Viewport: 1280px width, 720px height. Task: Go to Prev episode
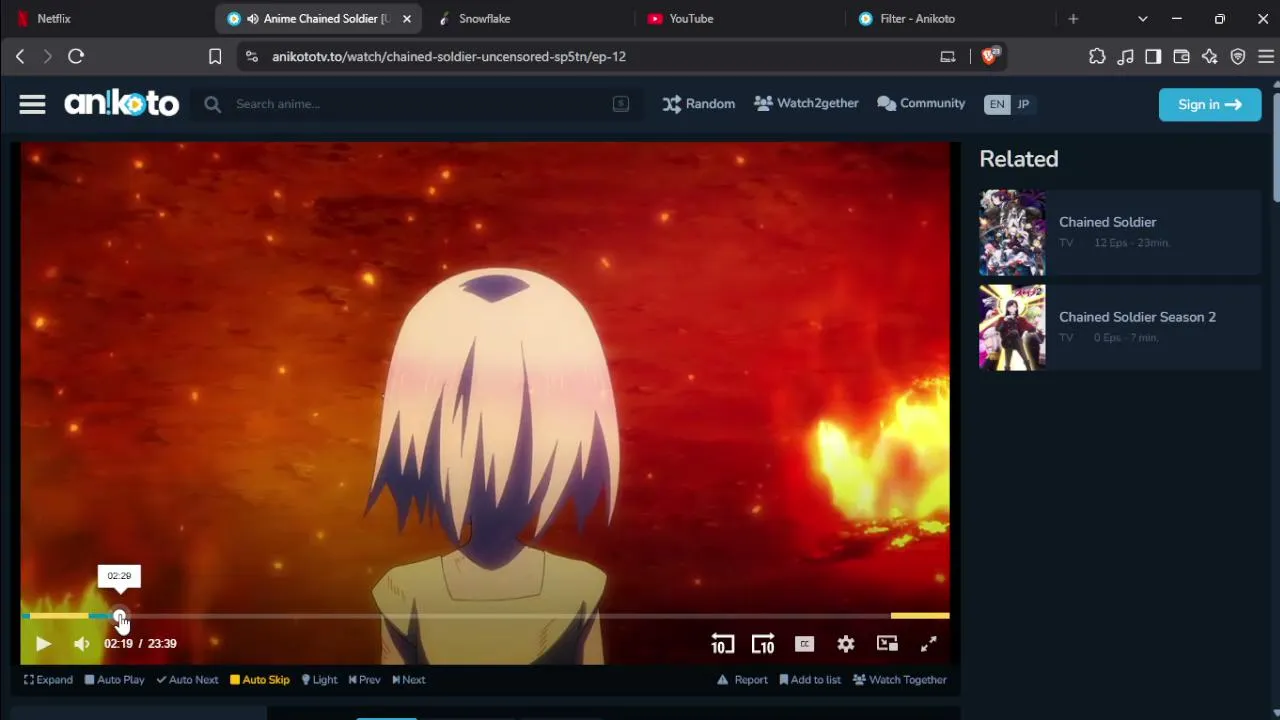[364, 680]
